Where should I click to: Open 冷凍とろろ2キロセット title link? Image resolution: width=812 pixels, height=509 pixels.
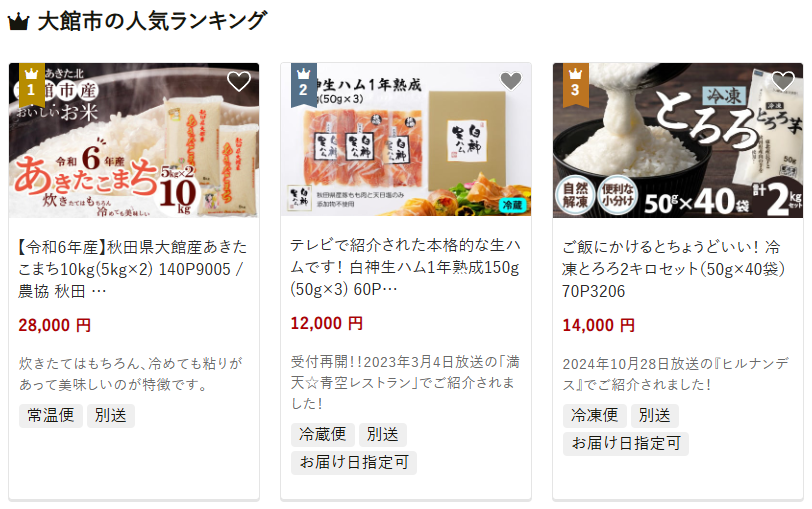coord(673,269)
